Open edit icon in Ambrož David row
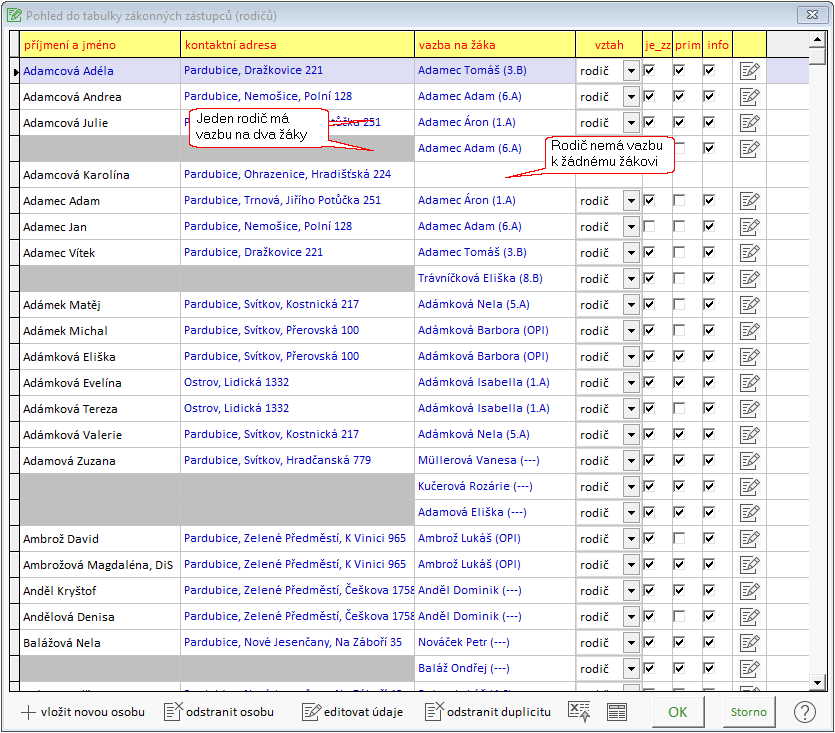The width and height of the screenshot is (835, 733). click(x=749, y=539)
